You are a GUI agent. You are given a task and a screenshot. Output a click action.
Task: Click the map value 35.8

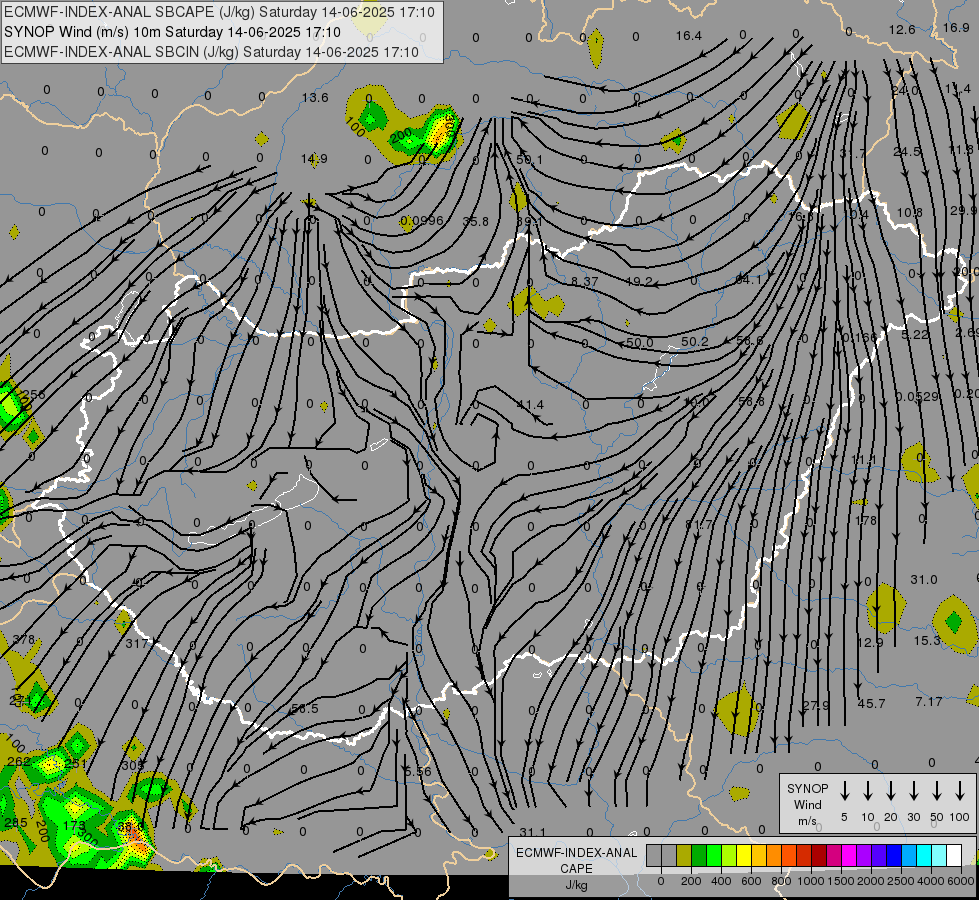coord(476,222)
